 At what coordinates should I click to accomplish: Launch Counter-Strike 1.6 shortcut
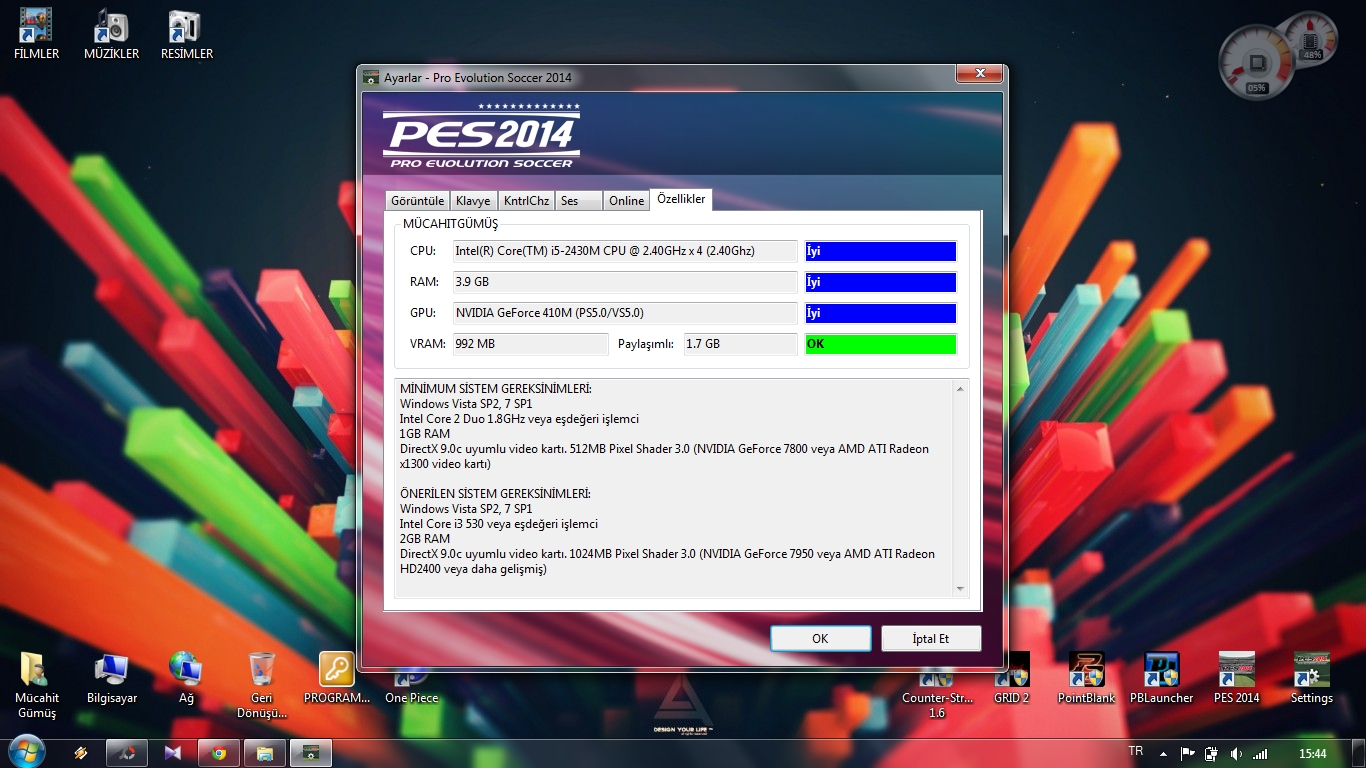tap(937, 692)
